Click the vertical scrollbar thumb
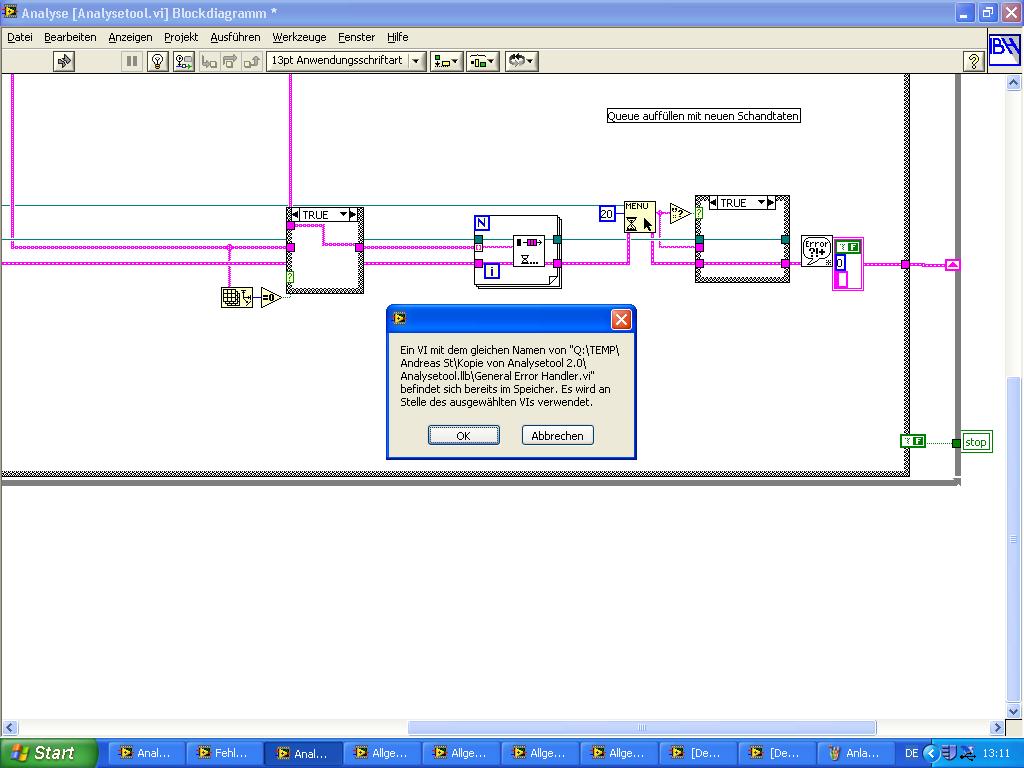Viewport: 1024px width, 768px height. point(1014,539)
